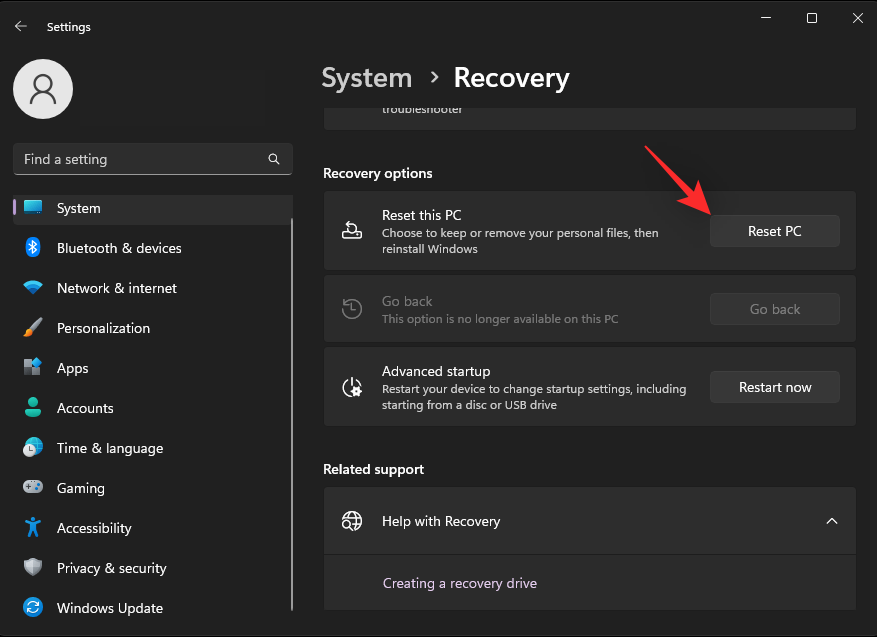This screenshot has width=877, height=637.
Task: Click the Go back history icon
Action: 352,309
